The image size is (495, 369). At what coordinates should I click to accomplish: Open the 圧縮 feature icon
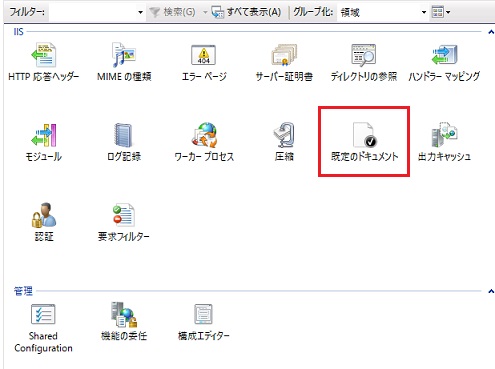[284, 136]
